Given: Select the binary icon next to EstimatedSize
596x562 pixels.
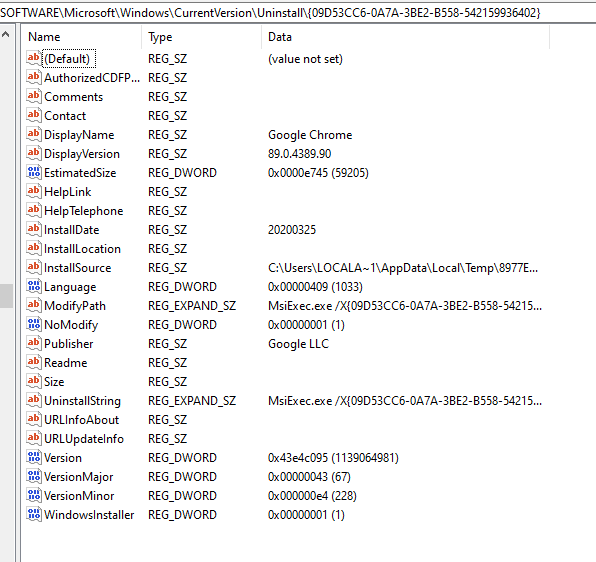Looking at the screenshot, I should 33,172.
